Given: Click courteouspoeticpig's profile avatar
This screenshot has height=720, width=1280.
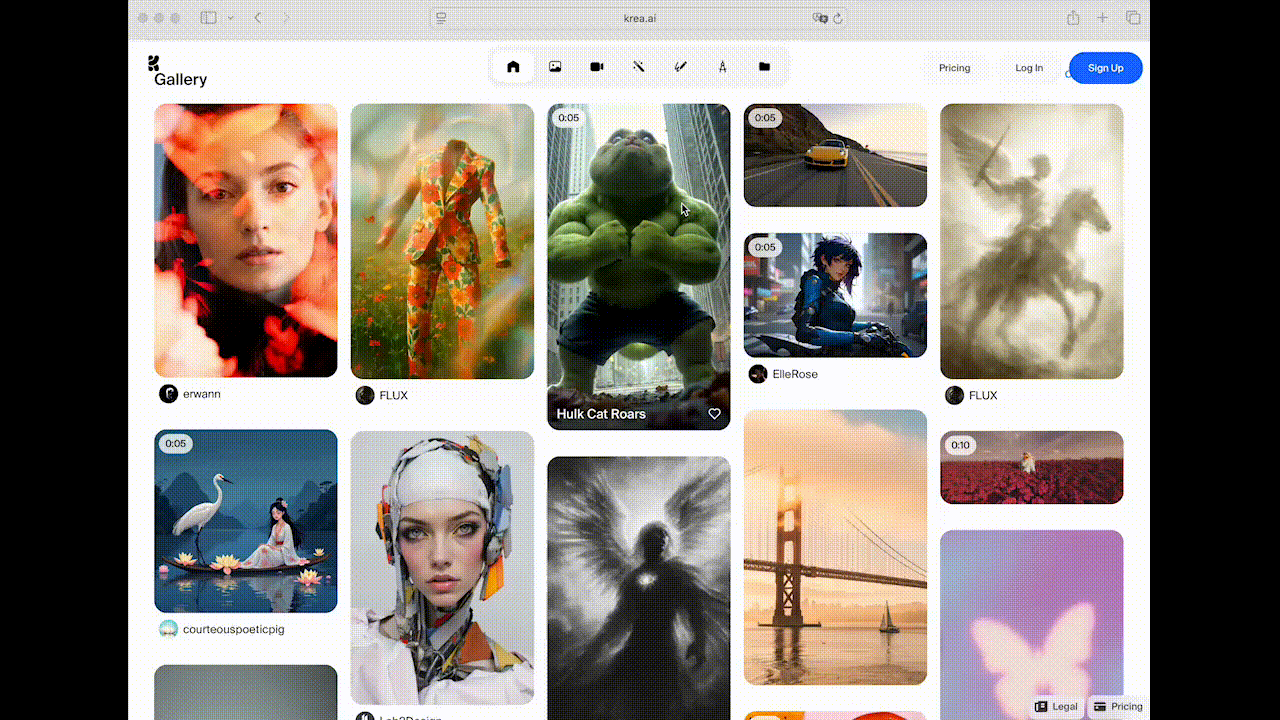Looking at the screenshot, I should (x=168, y=629).
